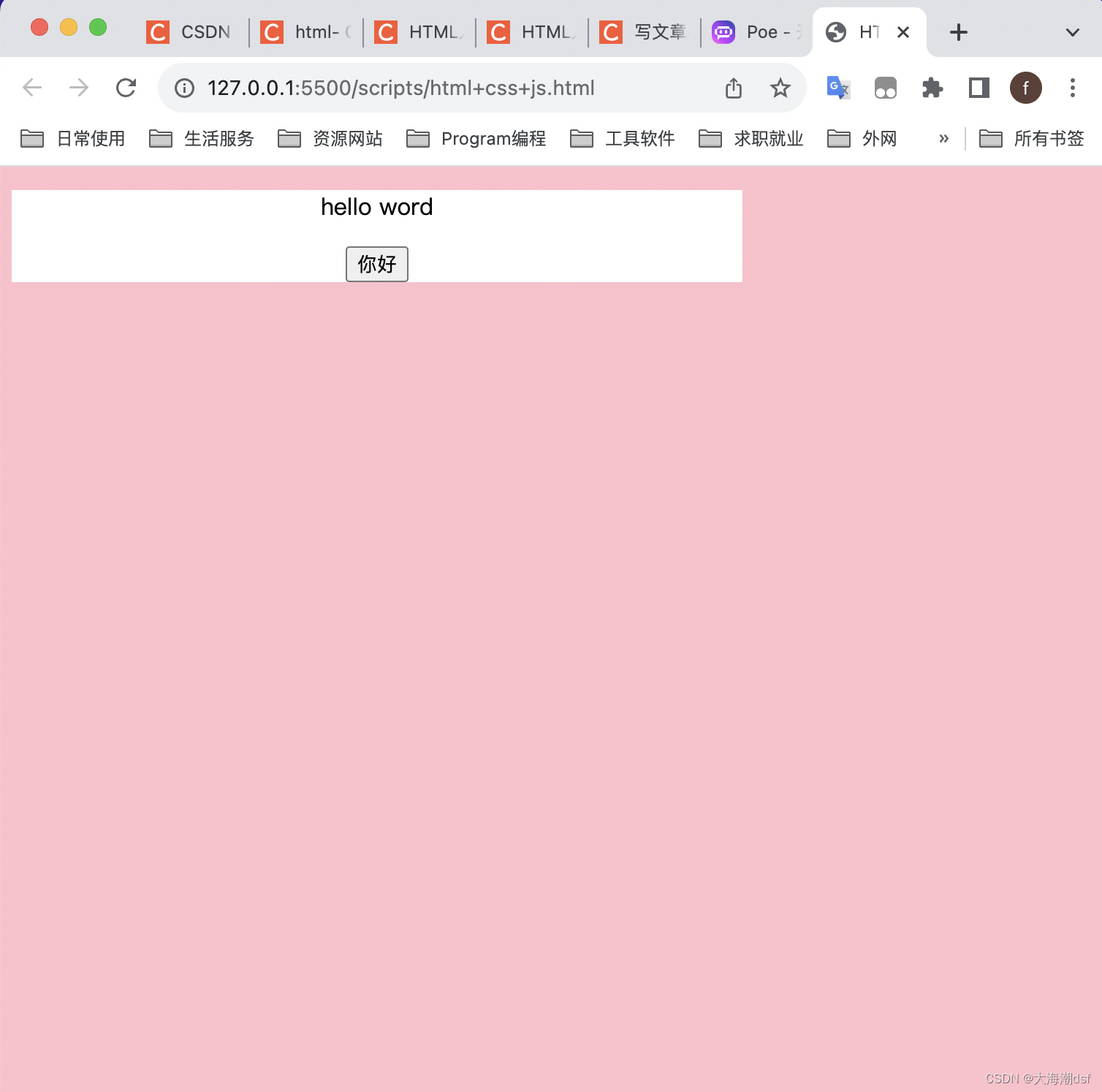Click inside the address bar
Image resolution: width=1102 pixels, height=1092 pixels.
pyautogui.click(x=438, y=88)
